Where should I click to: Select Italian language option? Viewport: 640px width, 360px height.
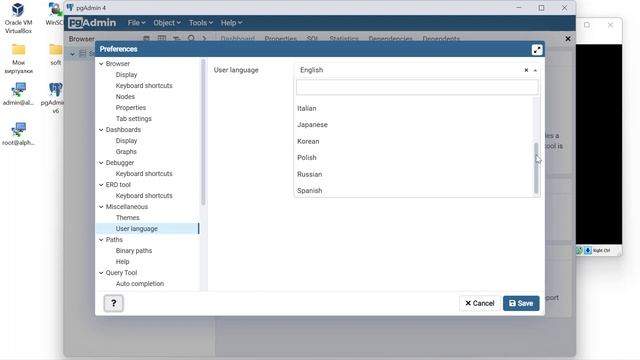tap(414, 108)
